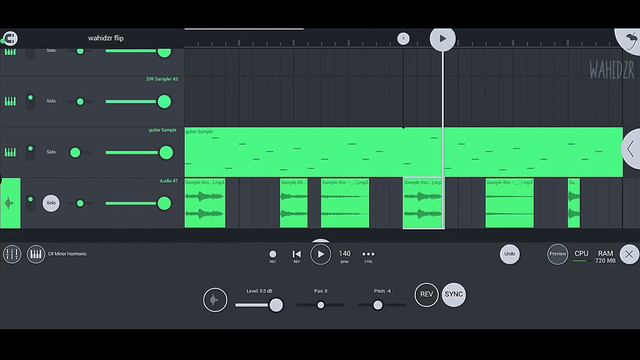
Task: Click the horizontal scrollbar above the ruler
Action: (x=244, y=29)
